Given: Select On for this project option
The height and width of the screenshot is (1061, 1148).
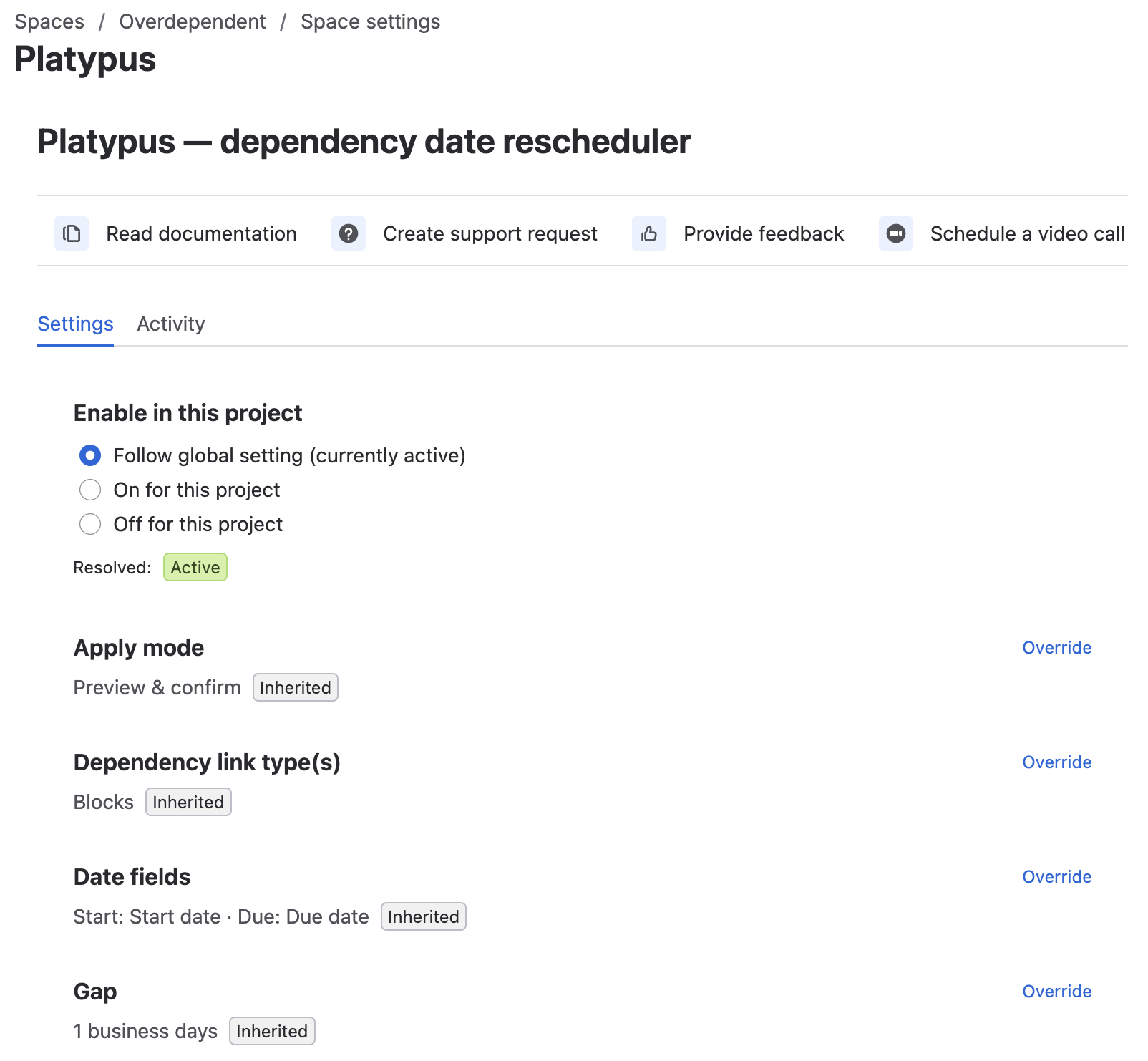Looking at the screenshot, I should coord(90,490).
